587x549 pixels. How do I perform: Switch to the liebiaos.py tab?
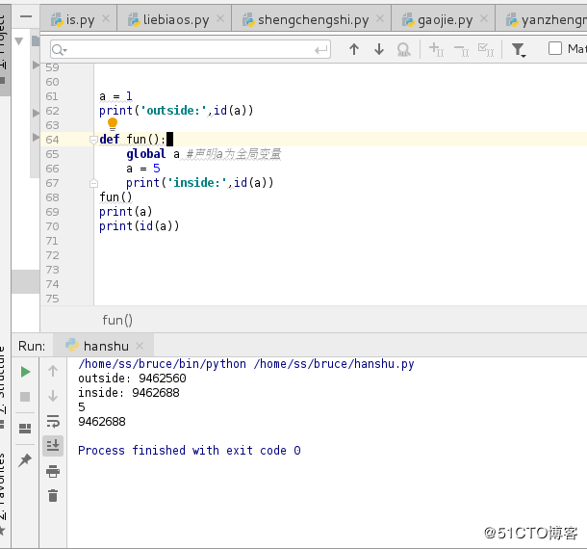[174, 19]
